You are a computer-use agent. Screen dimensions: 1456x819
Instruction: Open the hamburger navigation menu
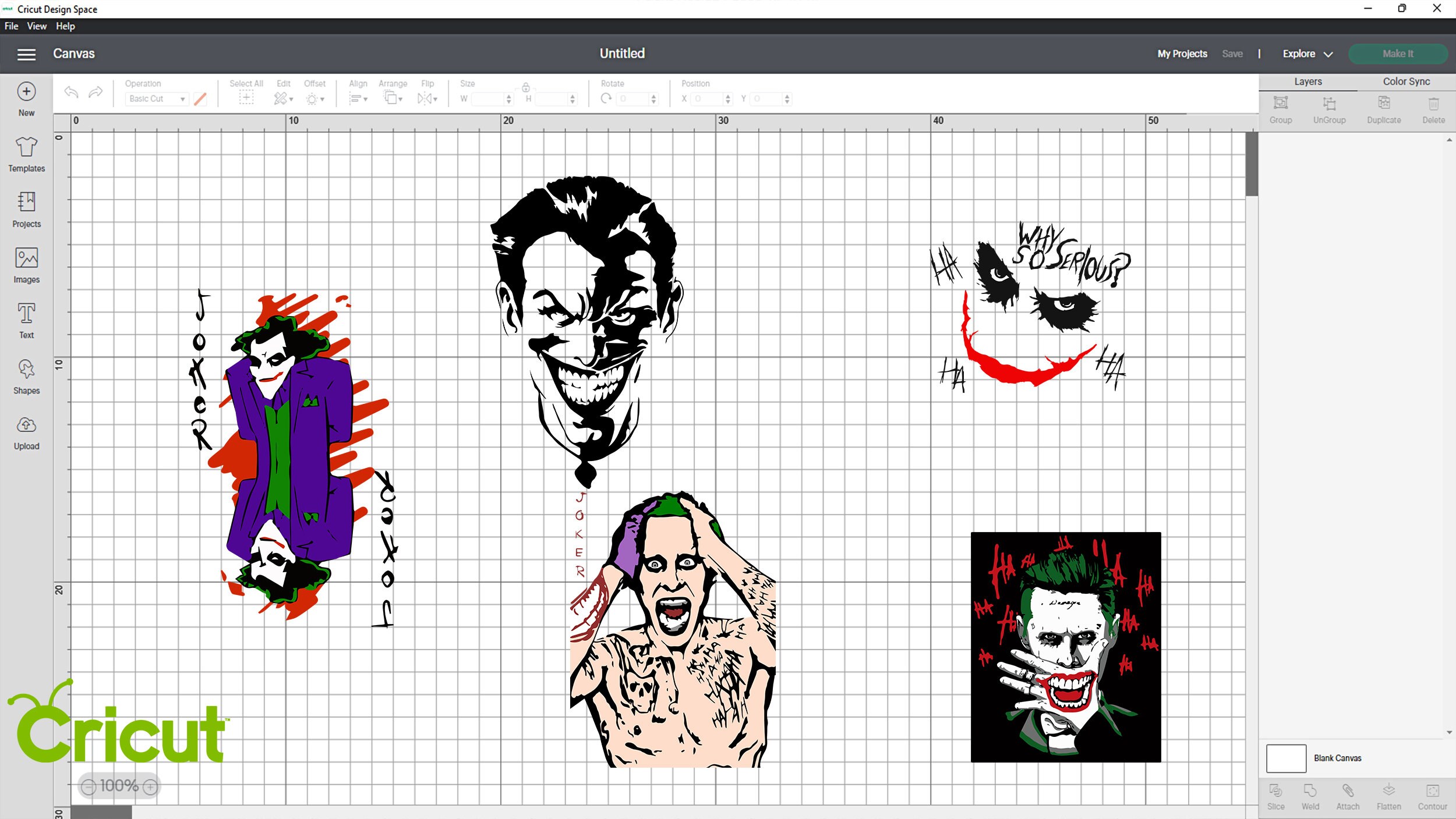pos(26,54)
